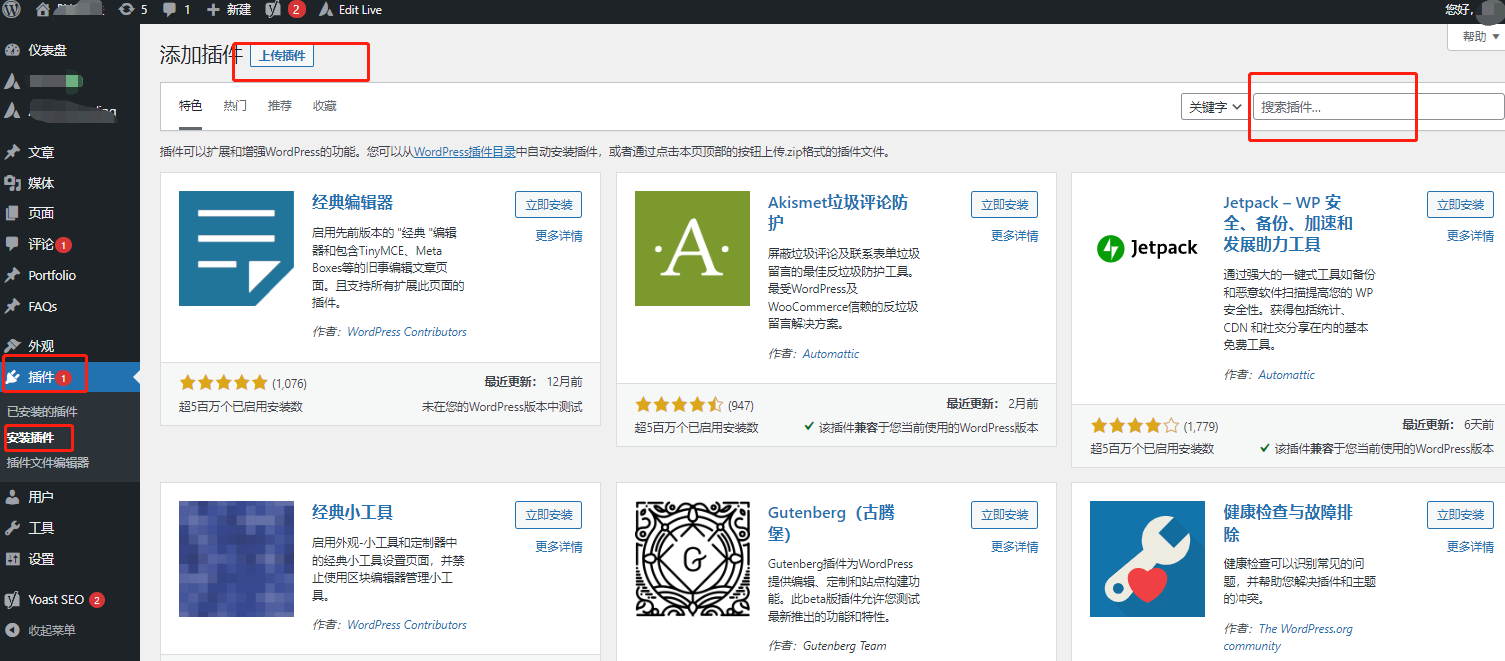This screenshot has width=1505, height=661.
Task: Install Gutenberg with 立即安装
Action: [1004, 514]
